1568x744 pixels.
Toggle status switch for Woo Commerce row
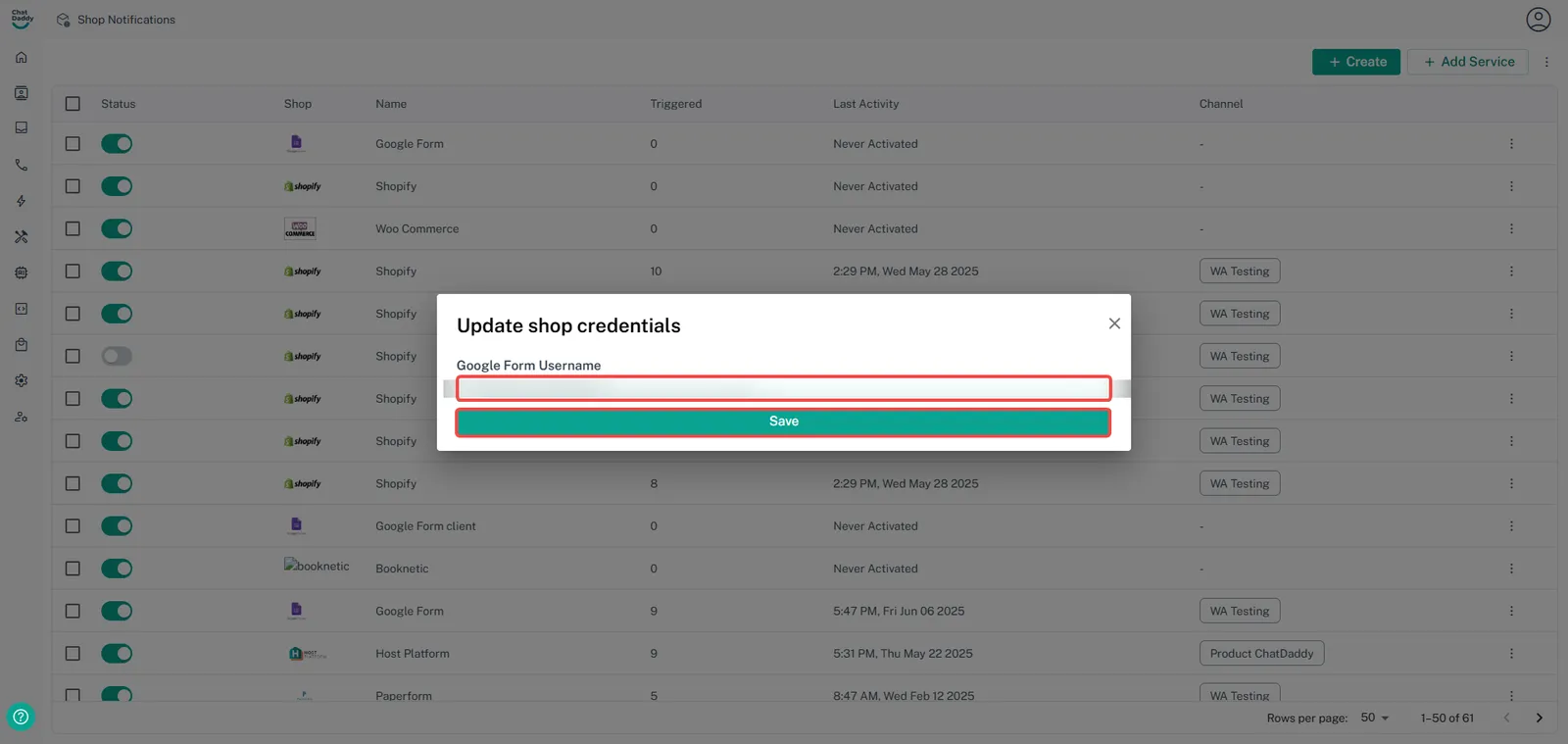[117, 228]
